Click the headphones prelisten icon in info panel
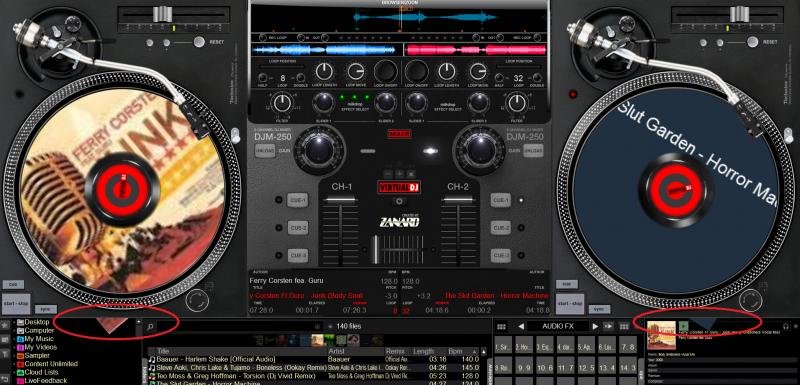Screen dimensions: 800x385 tap(786, 326)
